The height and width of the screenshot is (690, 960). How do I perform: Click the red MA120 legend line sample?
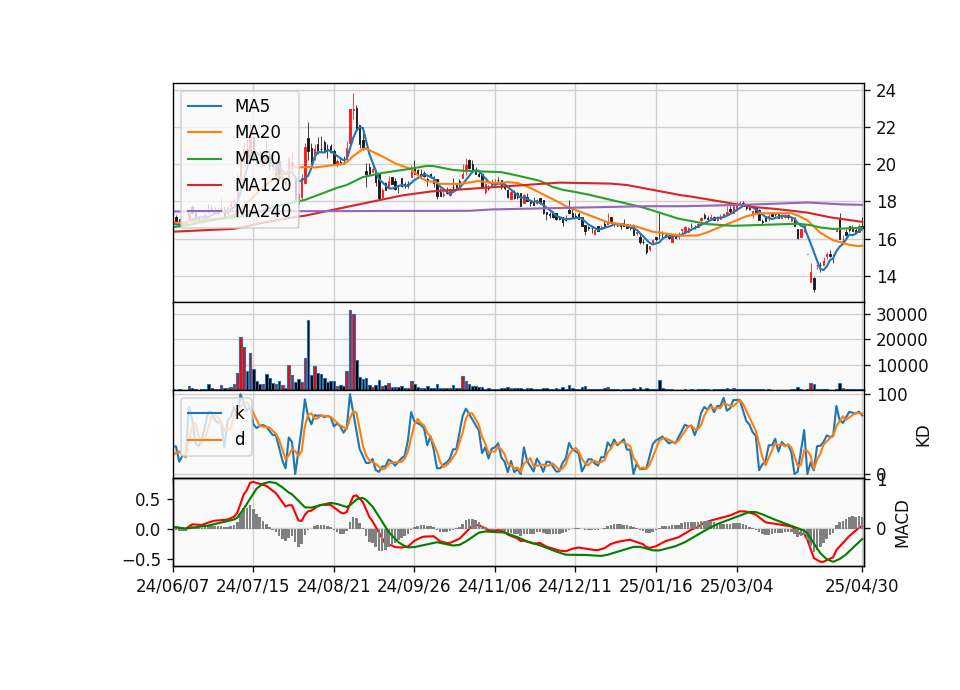pyautogui.click(x=204, y=186)
